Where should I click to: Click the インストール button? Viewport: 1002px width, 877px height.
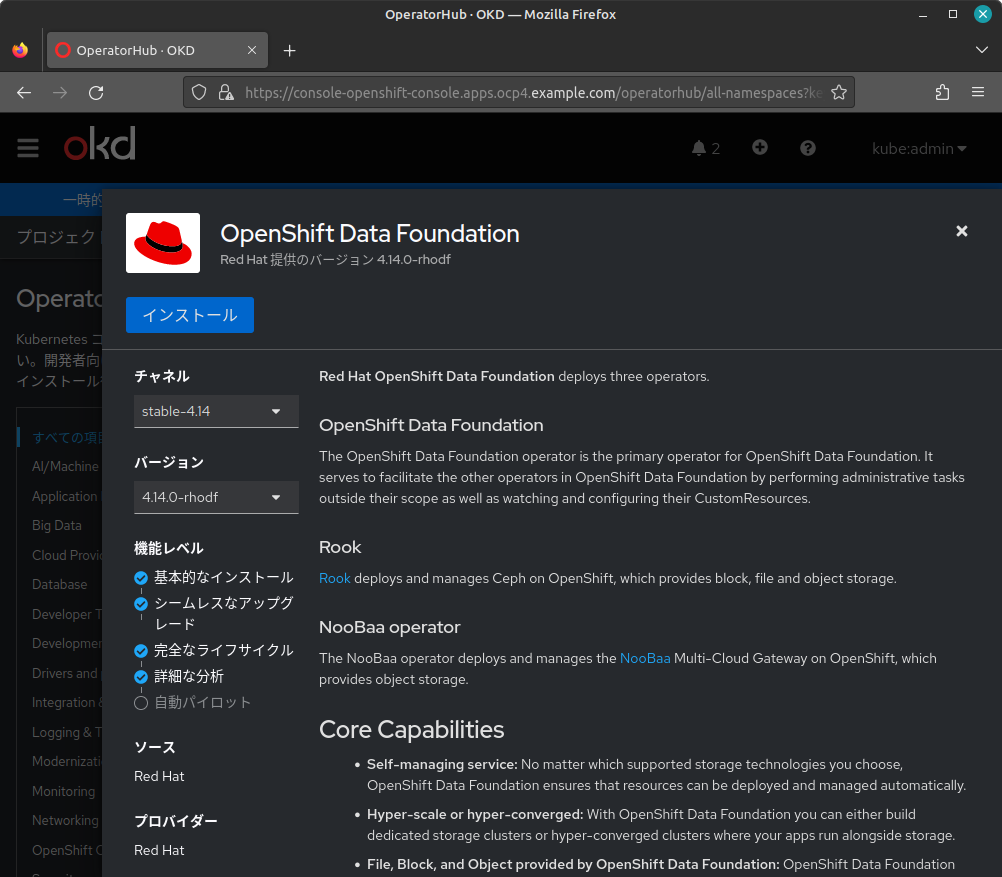(x=189, y=314)
